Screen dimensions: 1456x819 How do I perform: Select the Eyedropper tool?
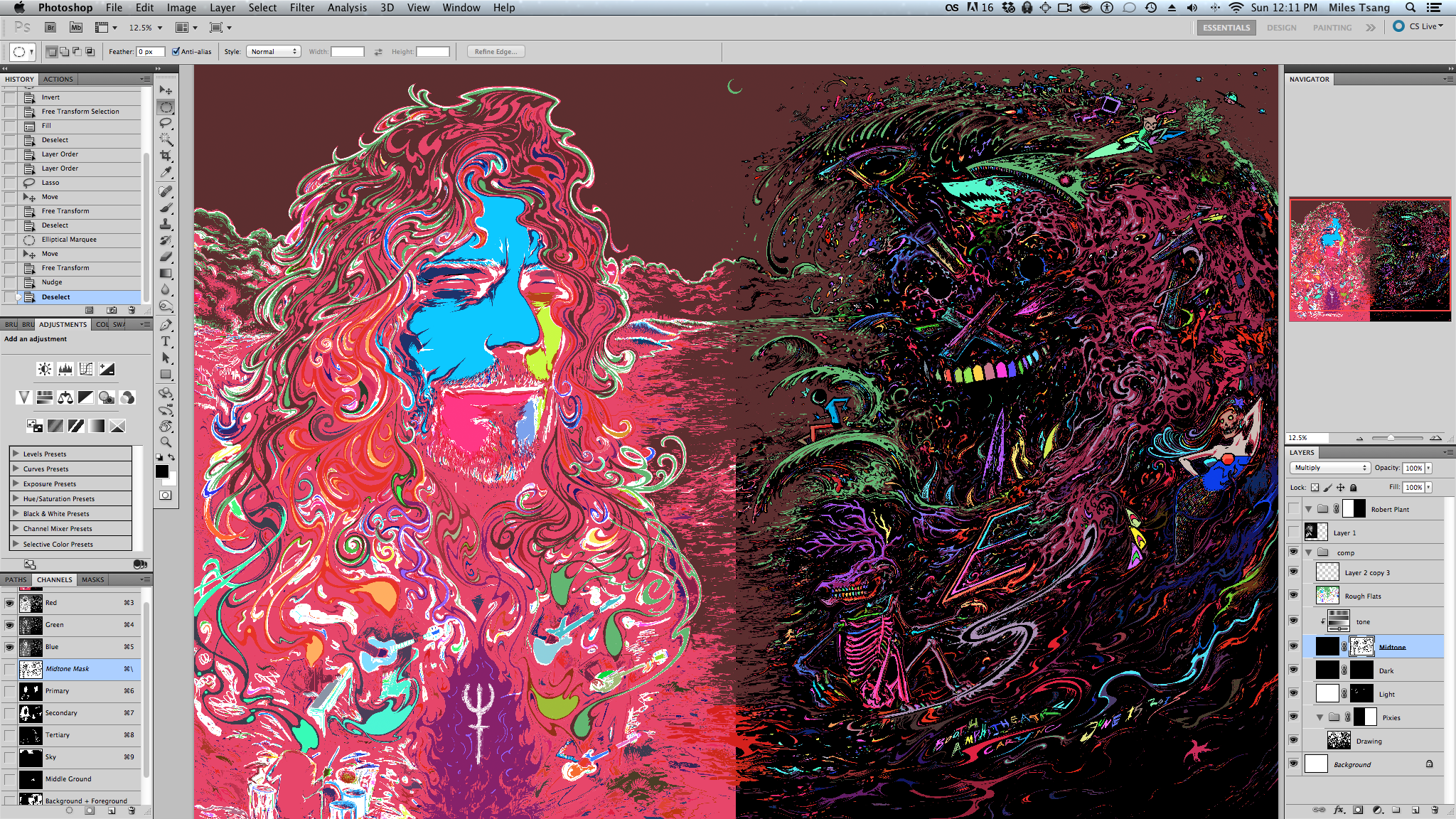tap(166, 172)
